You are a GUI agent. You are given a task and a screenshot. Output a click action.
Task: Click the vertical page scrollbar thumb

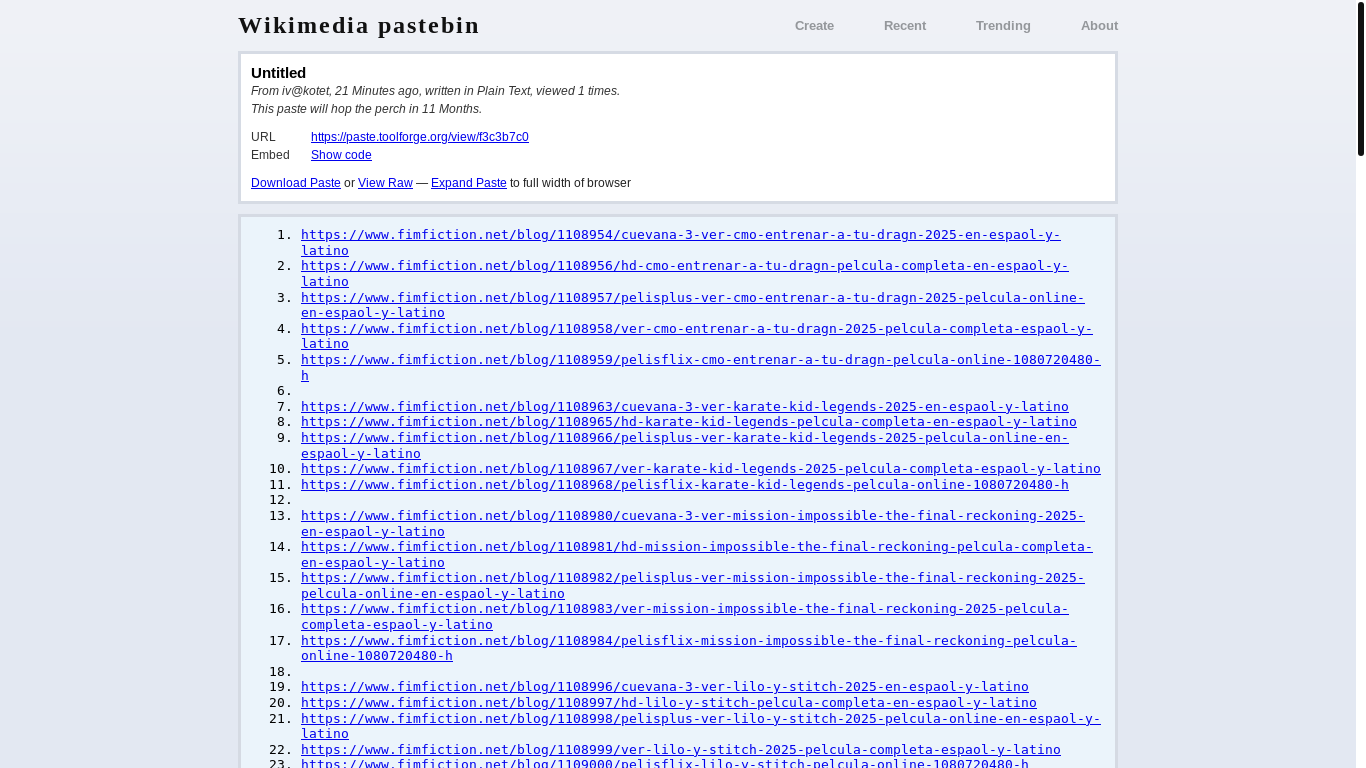1361,80
